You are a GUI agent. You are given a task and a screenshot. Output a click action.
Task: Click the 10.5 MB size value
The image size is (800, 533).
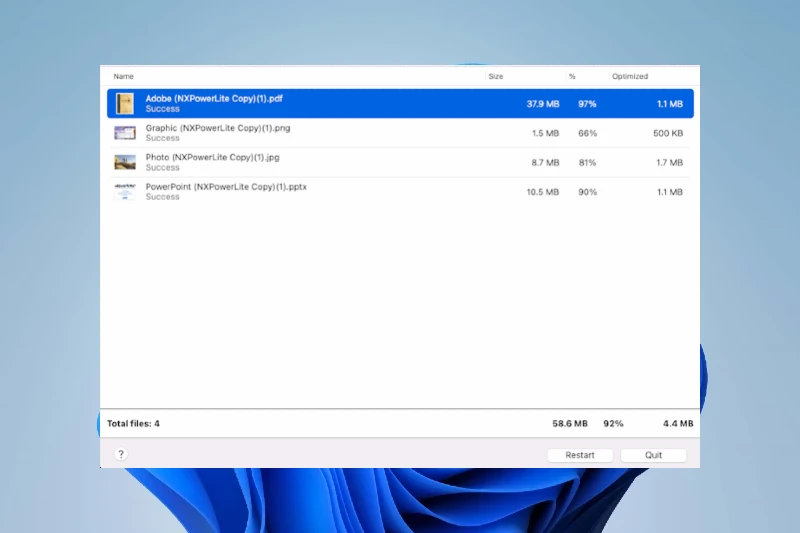click(542, 192)
